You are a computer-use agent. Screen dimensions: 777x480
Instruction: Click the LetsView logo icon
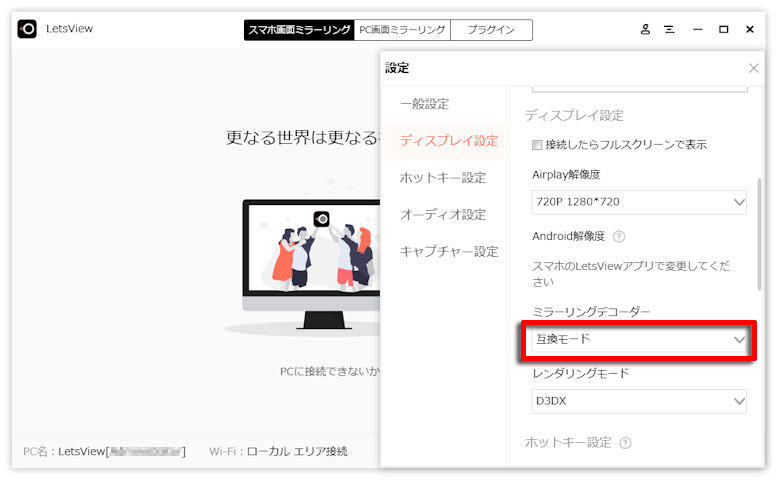click(x=27, y=29)
